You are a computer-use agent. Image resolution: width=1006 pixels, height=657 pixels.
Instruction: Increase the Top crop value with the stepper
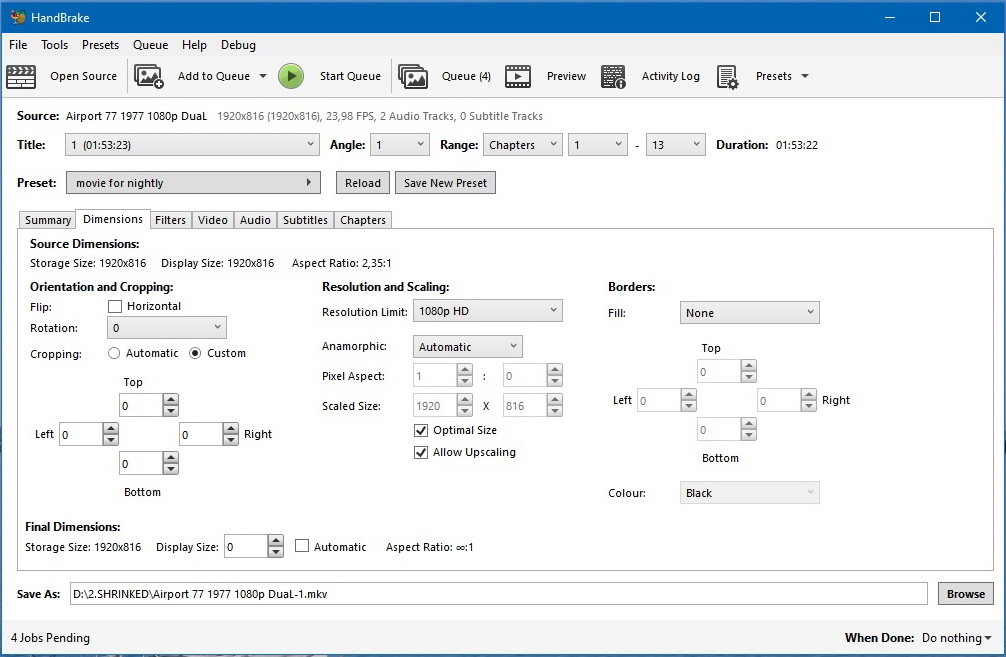click(170, 399)
